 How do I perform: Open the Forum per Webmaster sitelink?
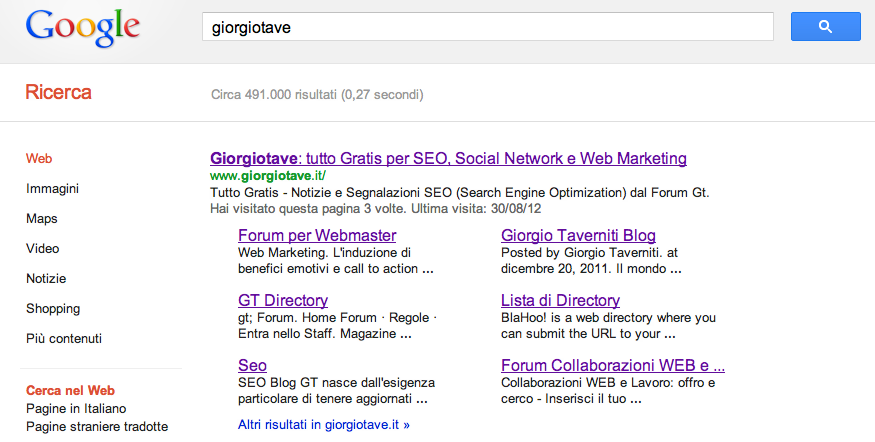pyautogui.click(x=317, y=236)
